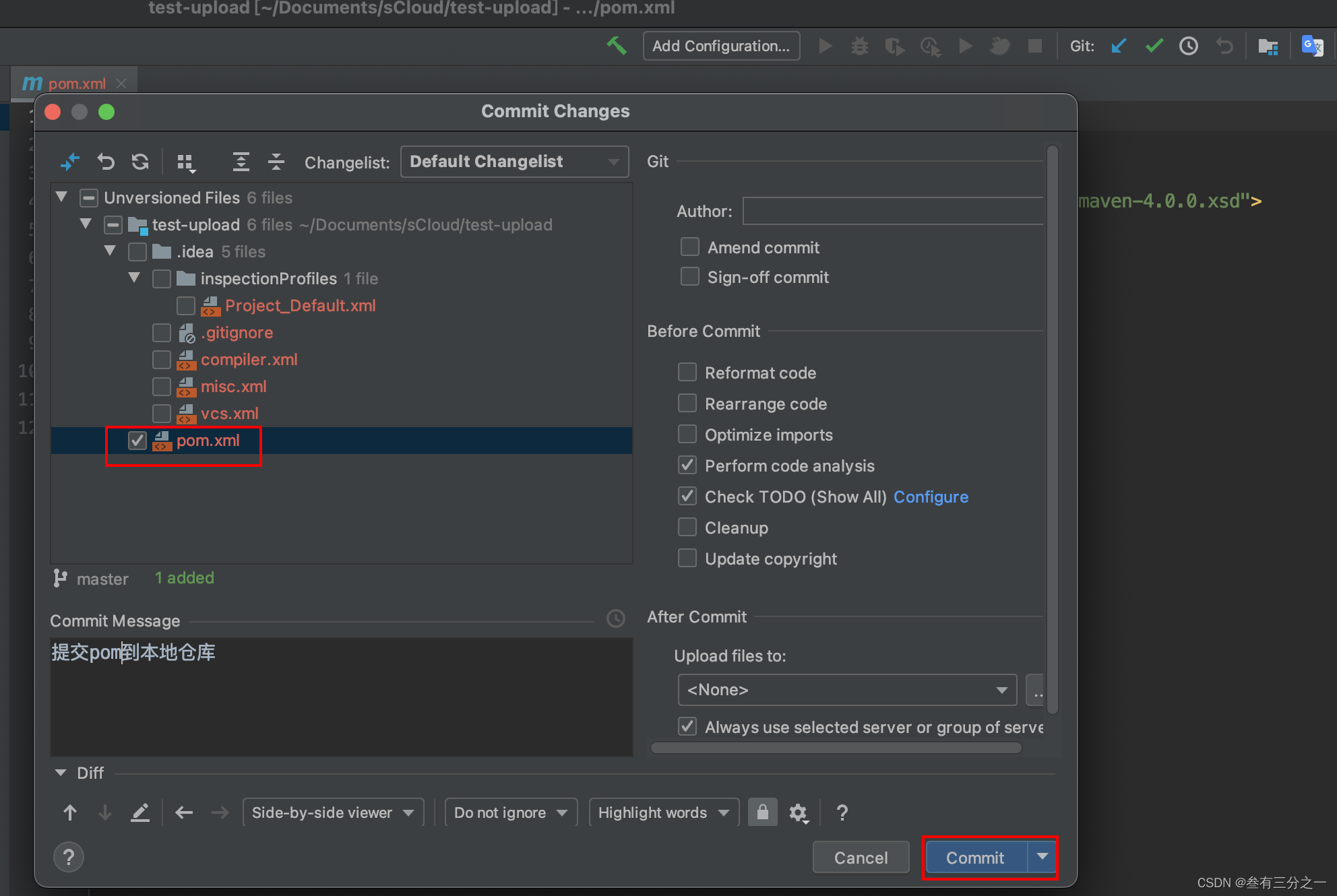The height and width of the screenshot is (896, 1337).
Task: Enable the Amend commit checkbox
Action: (689, 247)
